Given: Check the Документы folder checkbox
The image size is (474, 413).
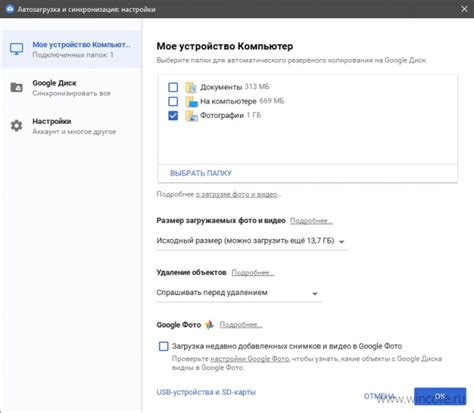Looking at the screenshot, I should point(173,87).
